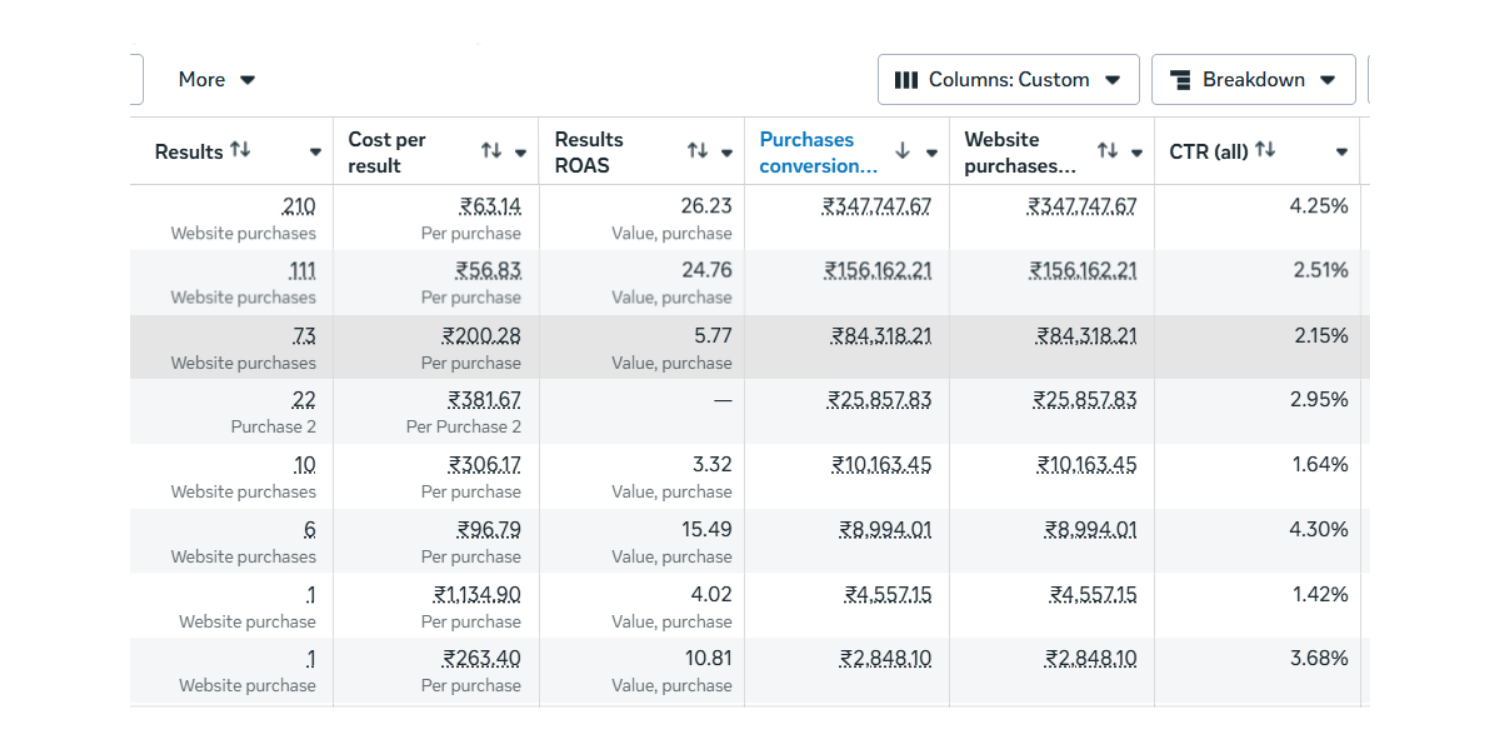Open Results column options caret
The image size is (1500, 750).
pyautogui.click(x=315, y=153)
